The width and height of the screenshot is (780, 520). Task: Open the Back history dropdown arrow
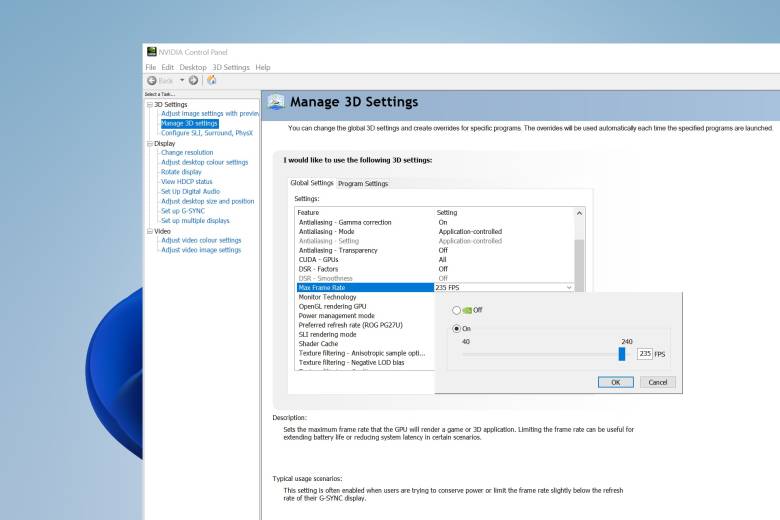click(x=182, y=80)
